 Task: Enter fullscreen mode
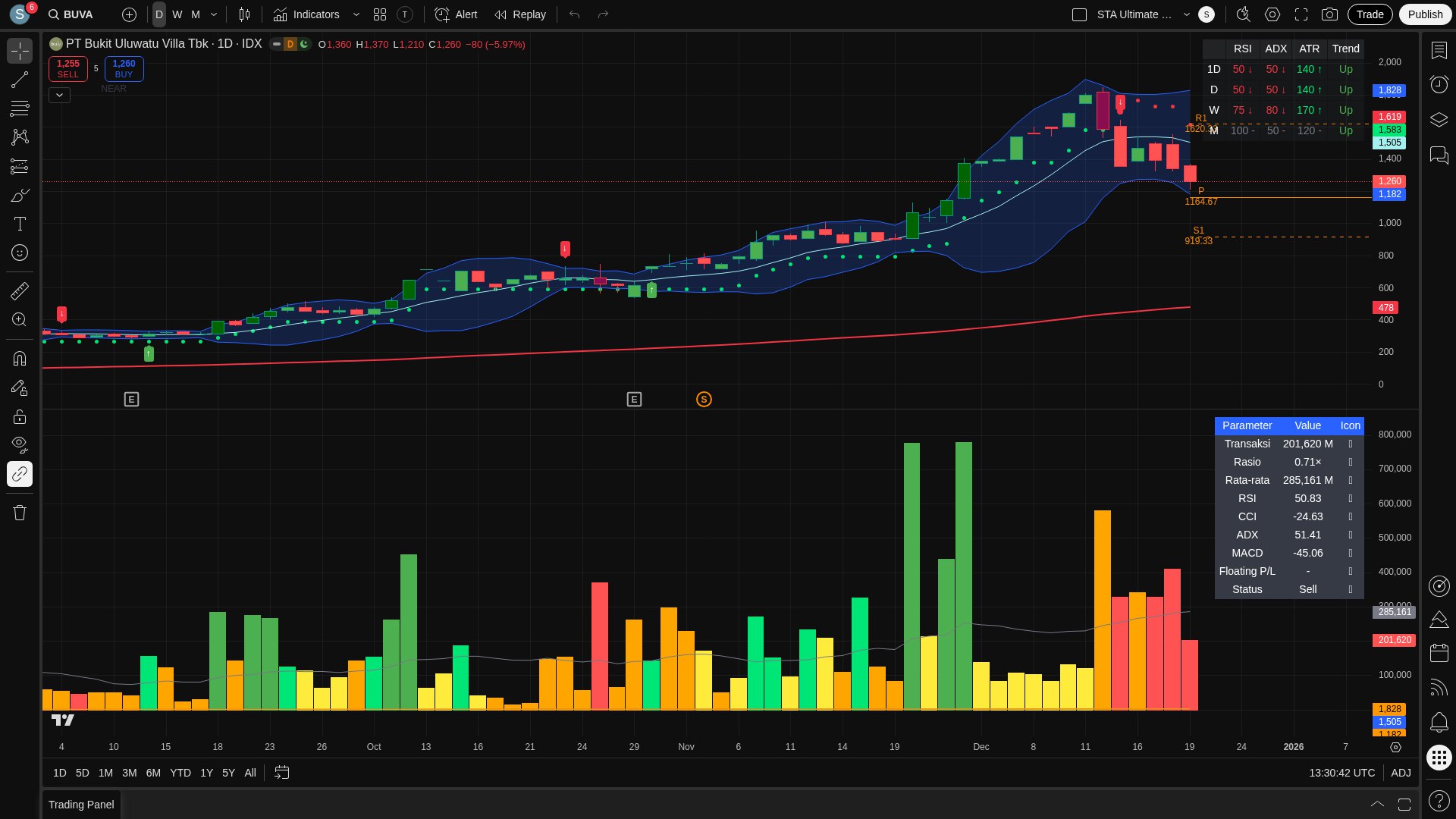pos(1301,14)
